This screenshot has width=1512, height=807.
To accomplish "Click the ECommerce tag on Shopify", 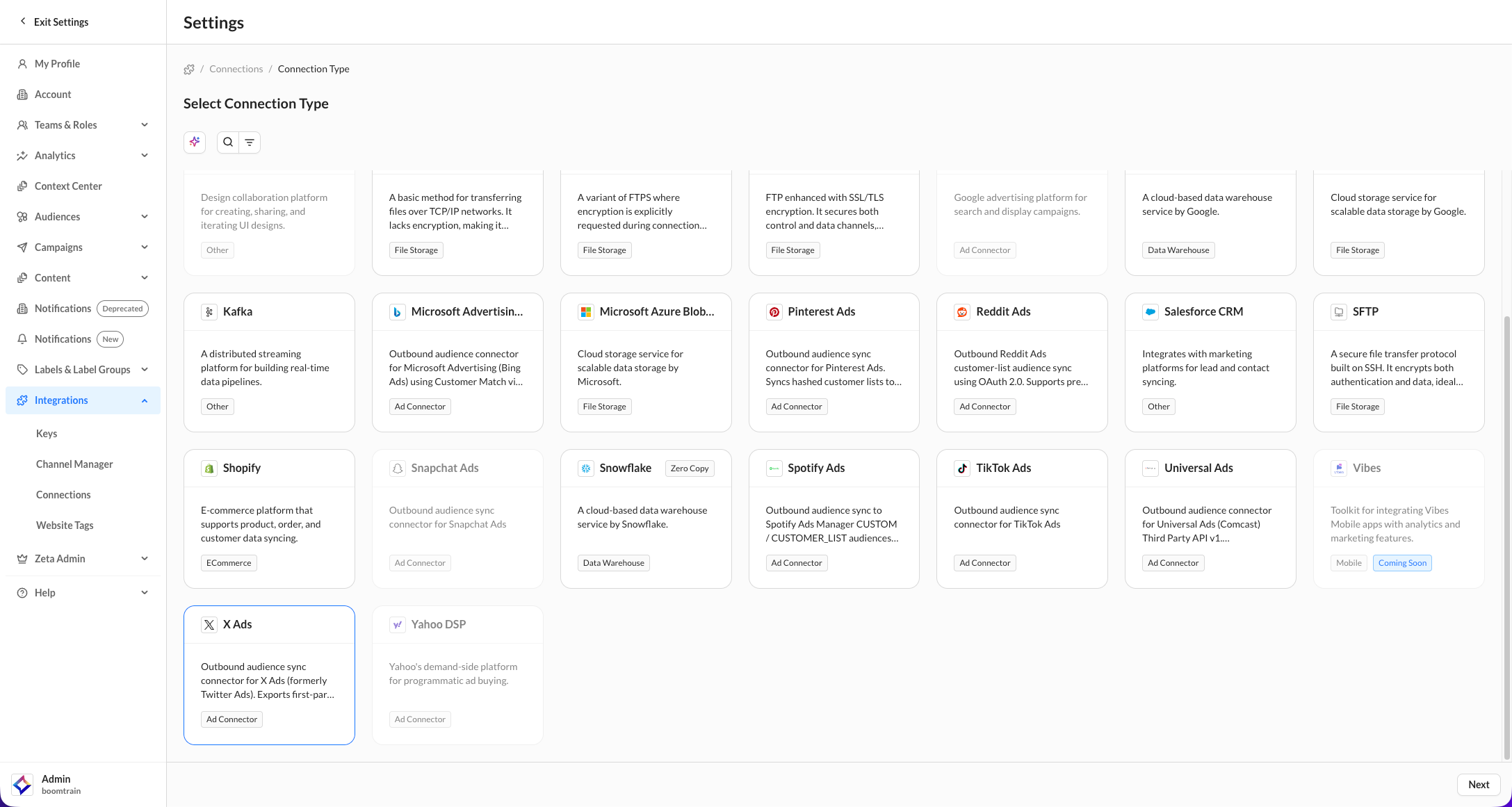I will [229, 563].
